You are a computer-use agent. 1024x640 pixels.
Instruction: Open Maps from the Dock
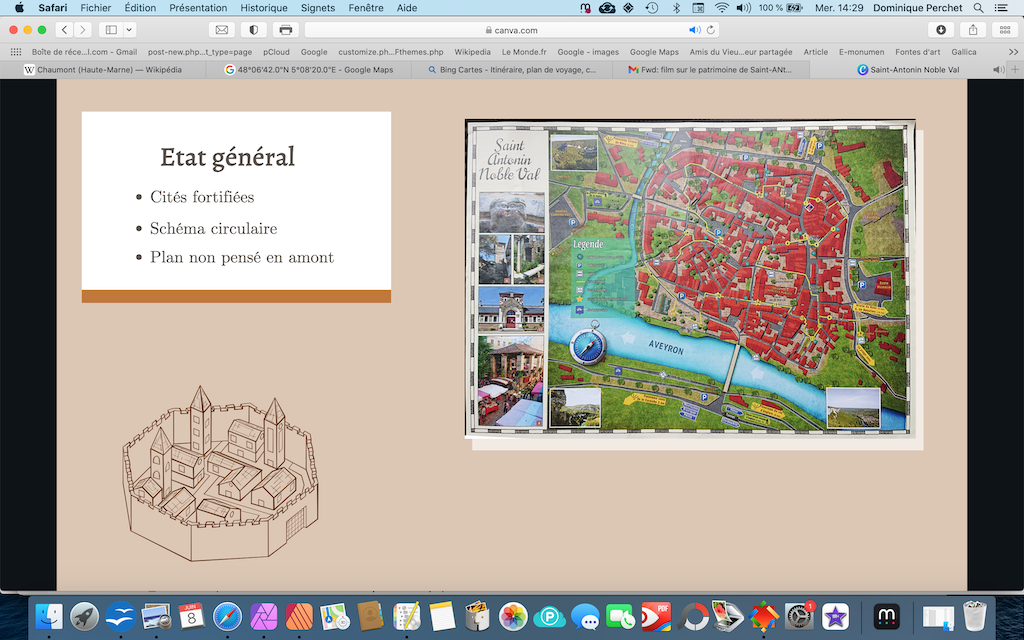point(334,616)
